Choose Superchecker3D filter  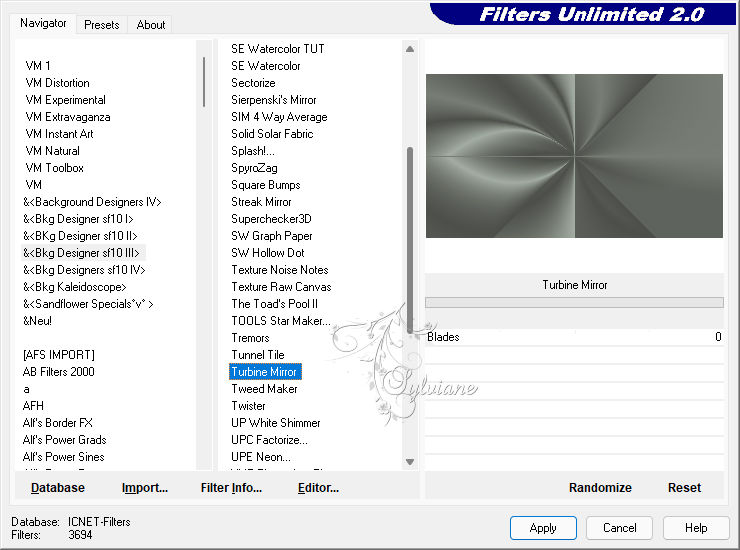[x=271, y=219]
